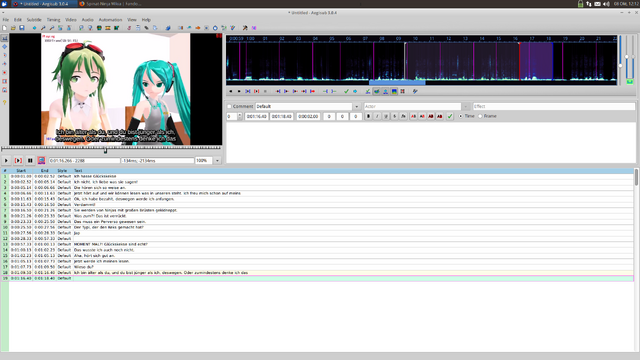Play current line in video
The height and width of the screenshot is (360, 640).
(x=18, y=161)
